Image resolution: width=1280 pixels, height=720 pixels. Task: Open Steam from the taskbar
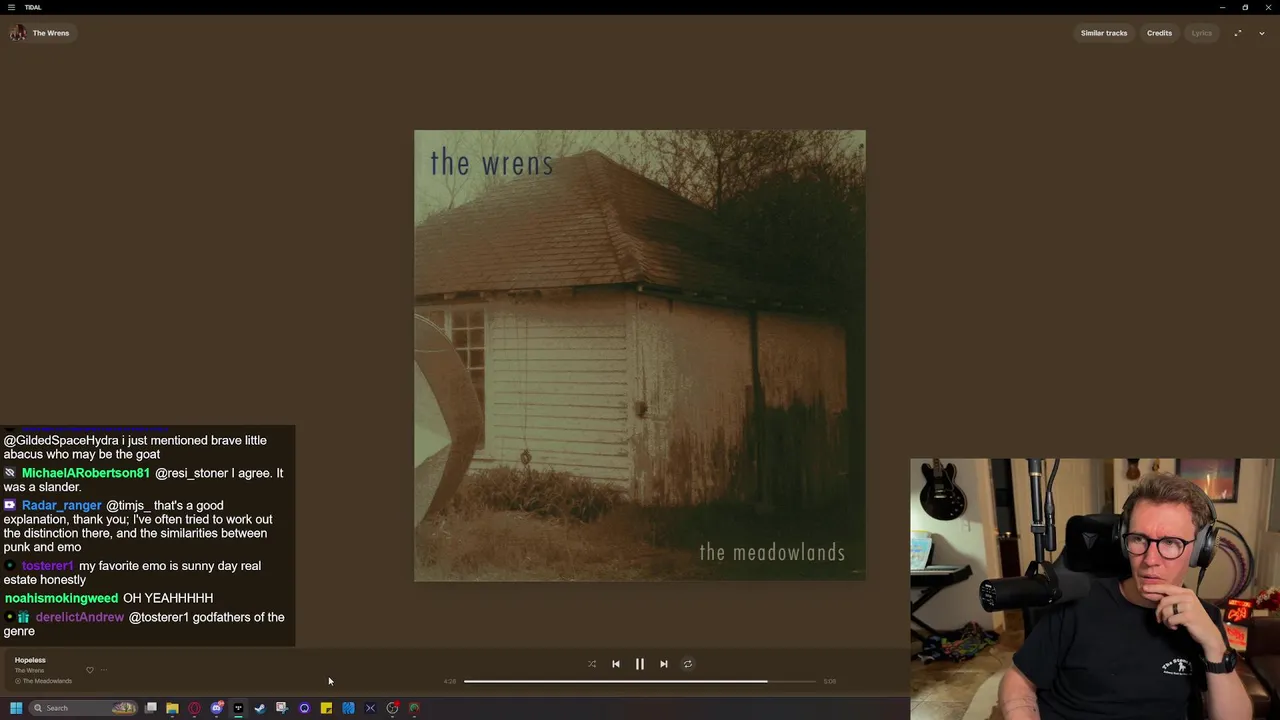click(x=260, y=708)
